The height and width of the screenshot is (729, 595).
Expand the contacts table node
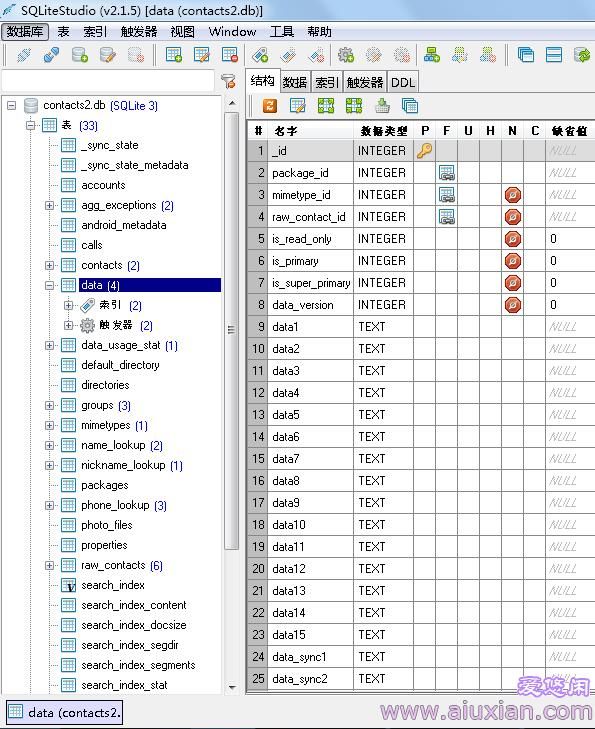click(x=49, y=265)
